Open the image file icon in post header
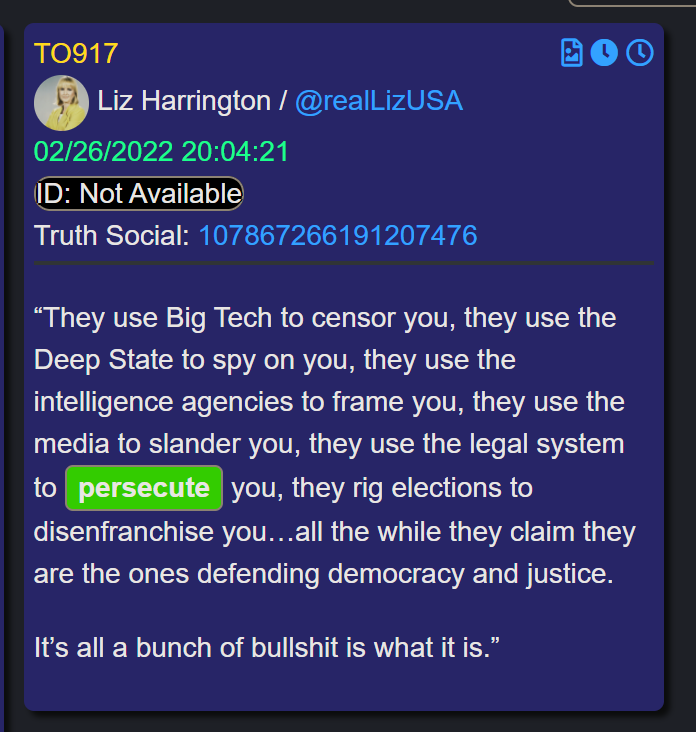The width and height of the screenshot is (696, 732). coord(571,53)
